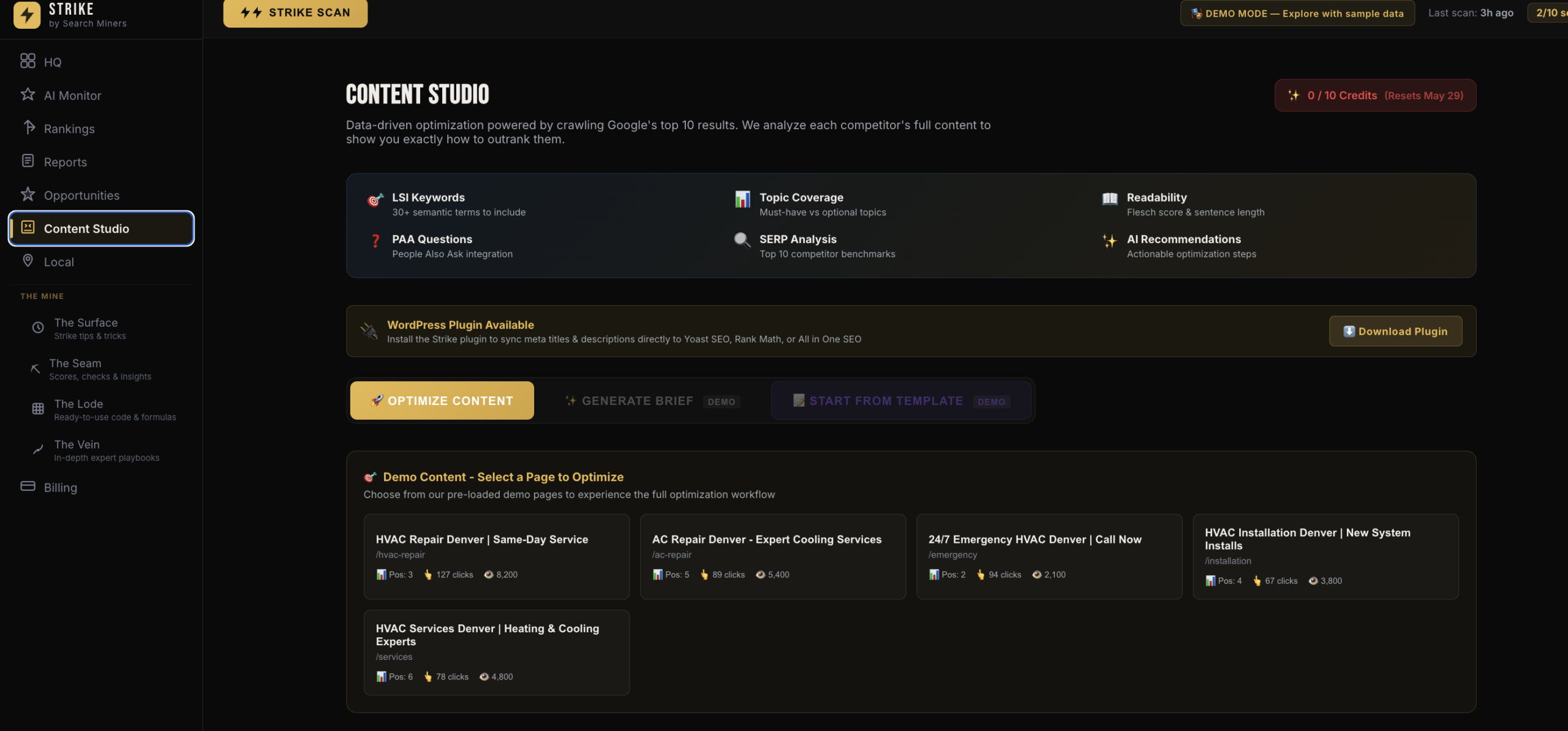Click the arrow icon beside The Seam
Viewport: 1568px width, 731px height.
[36, 368]
